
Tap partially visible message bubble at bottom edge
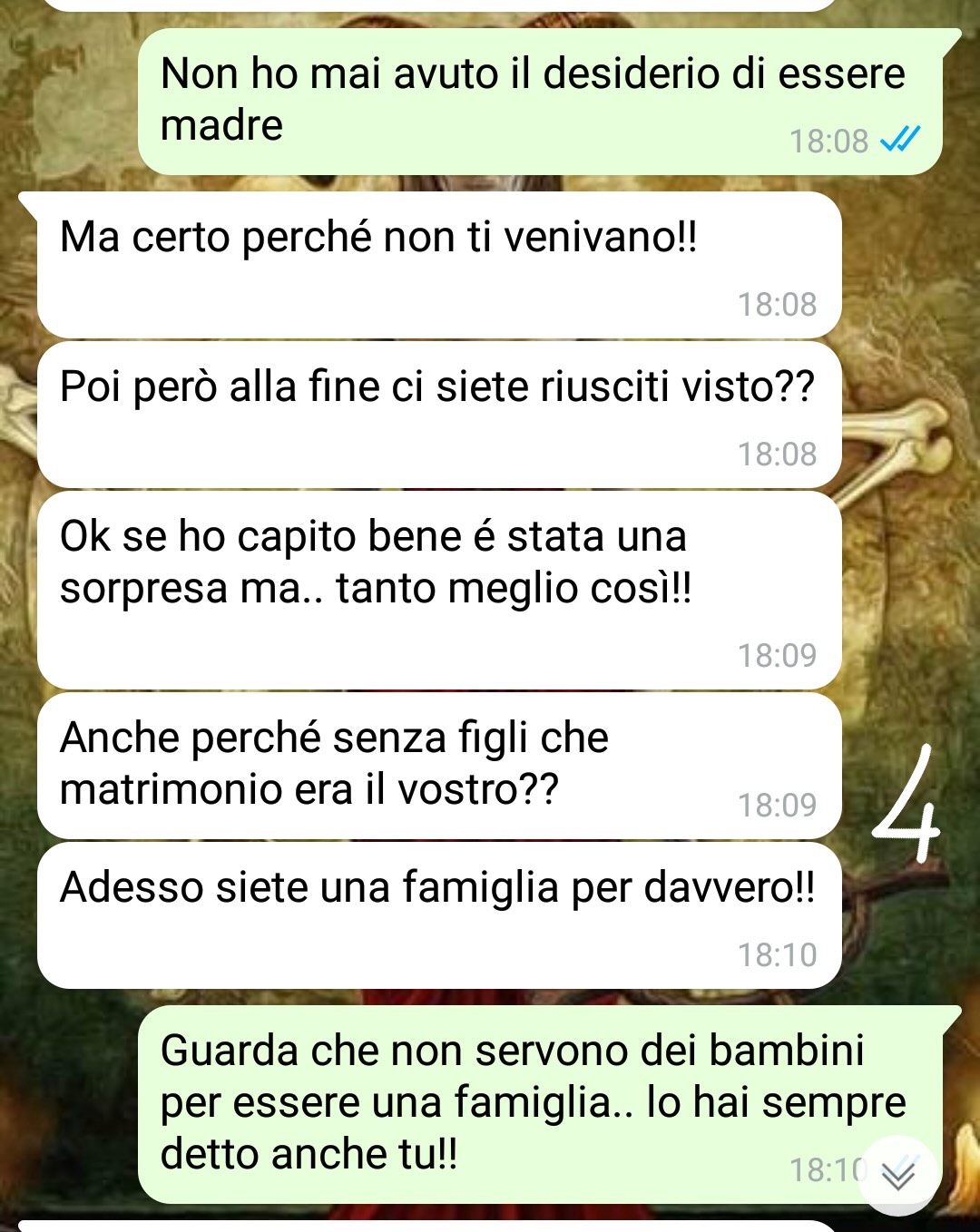(x=426, y=1226)
